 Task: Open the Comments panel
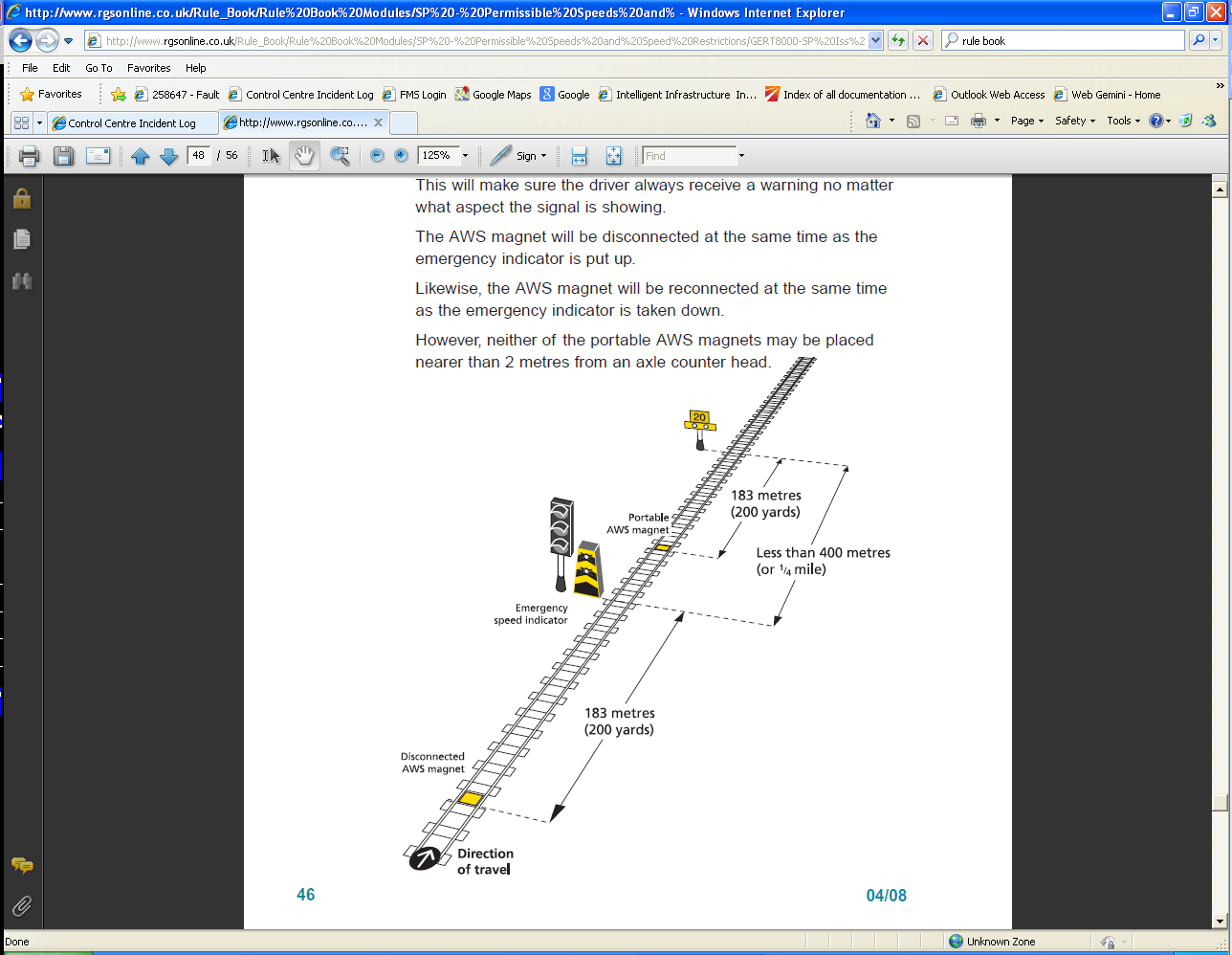pos(22,866)
